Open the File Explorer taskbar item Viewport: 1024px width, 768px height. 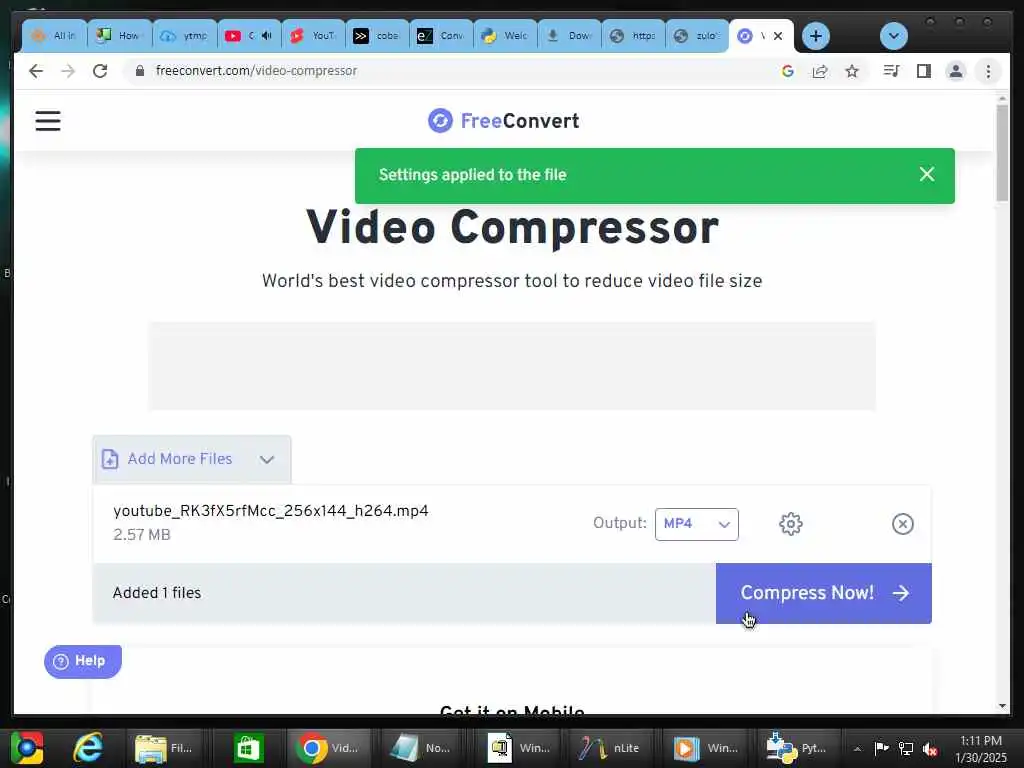coord(164,748)
